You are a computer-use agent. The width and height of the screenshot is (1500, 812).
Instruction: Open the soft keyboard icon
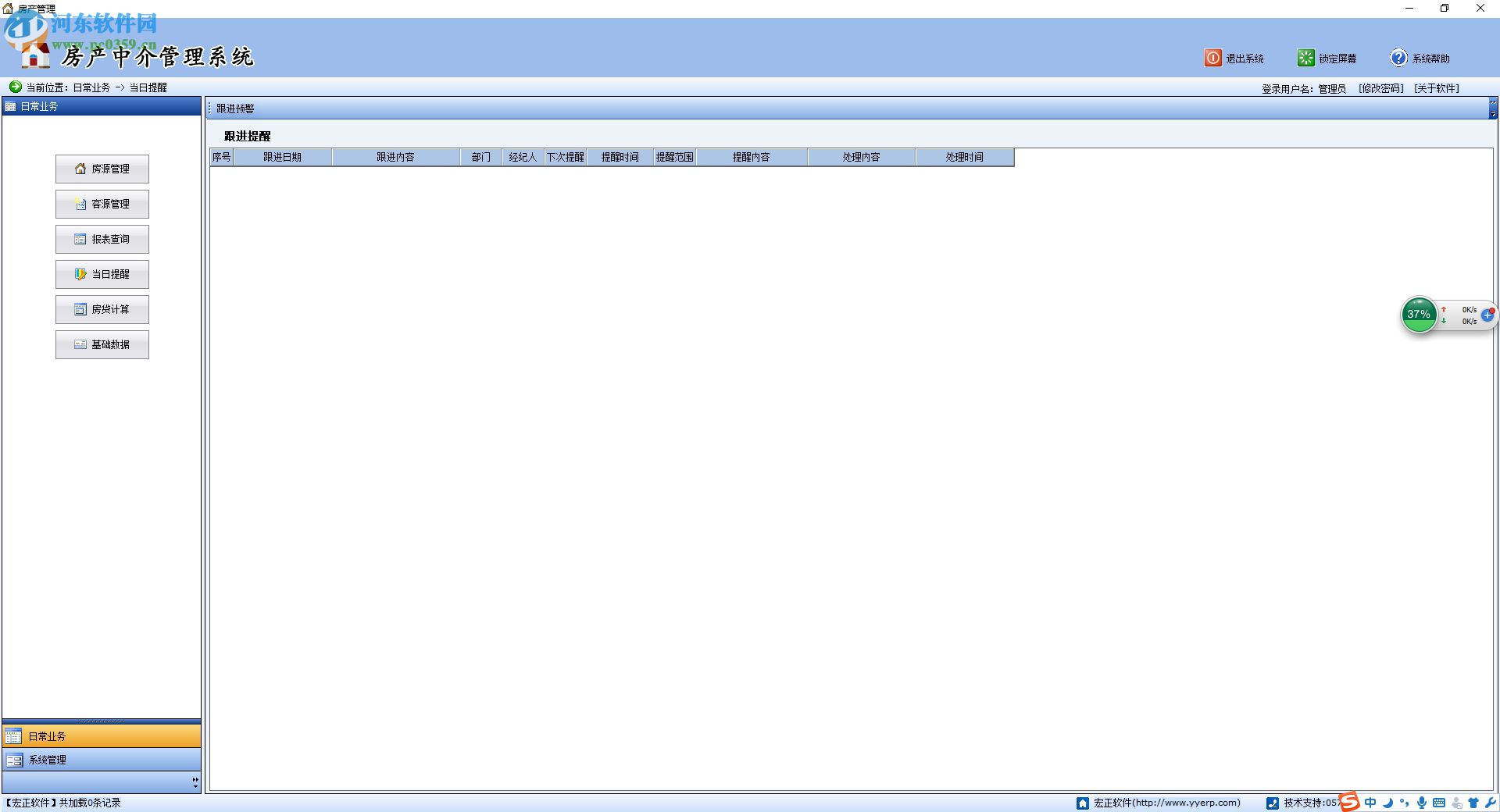pos(1439,803)
